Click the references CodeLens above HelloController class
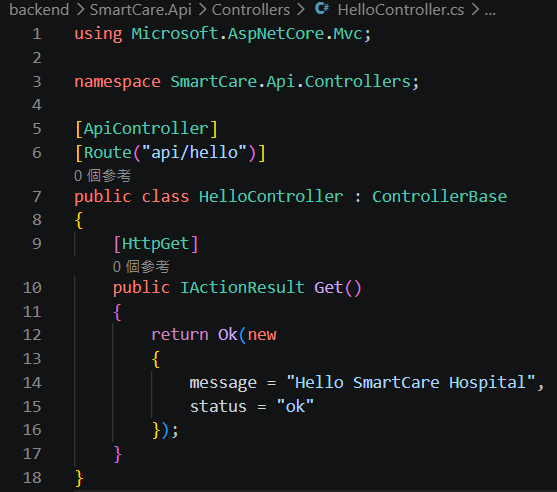Viewport: 557px width, 492px height. click(102, 175)
